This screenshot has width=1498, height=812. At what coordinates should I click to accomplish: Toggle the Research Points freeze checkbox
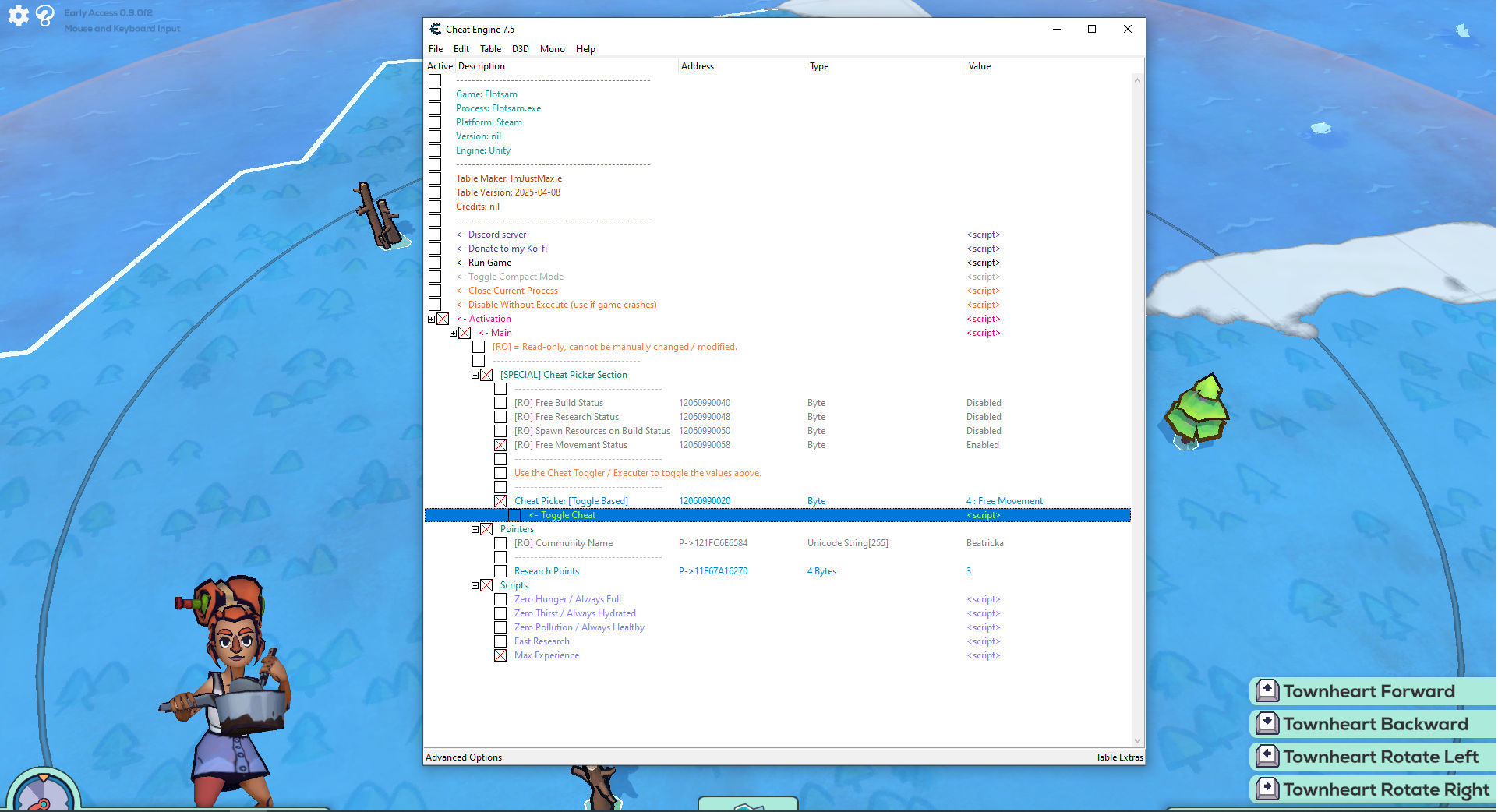point(500,571)
